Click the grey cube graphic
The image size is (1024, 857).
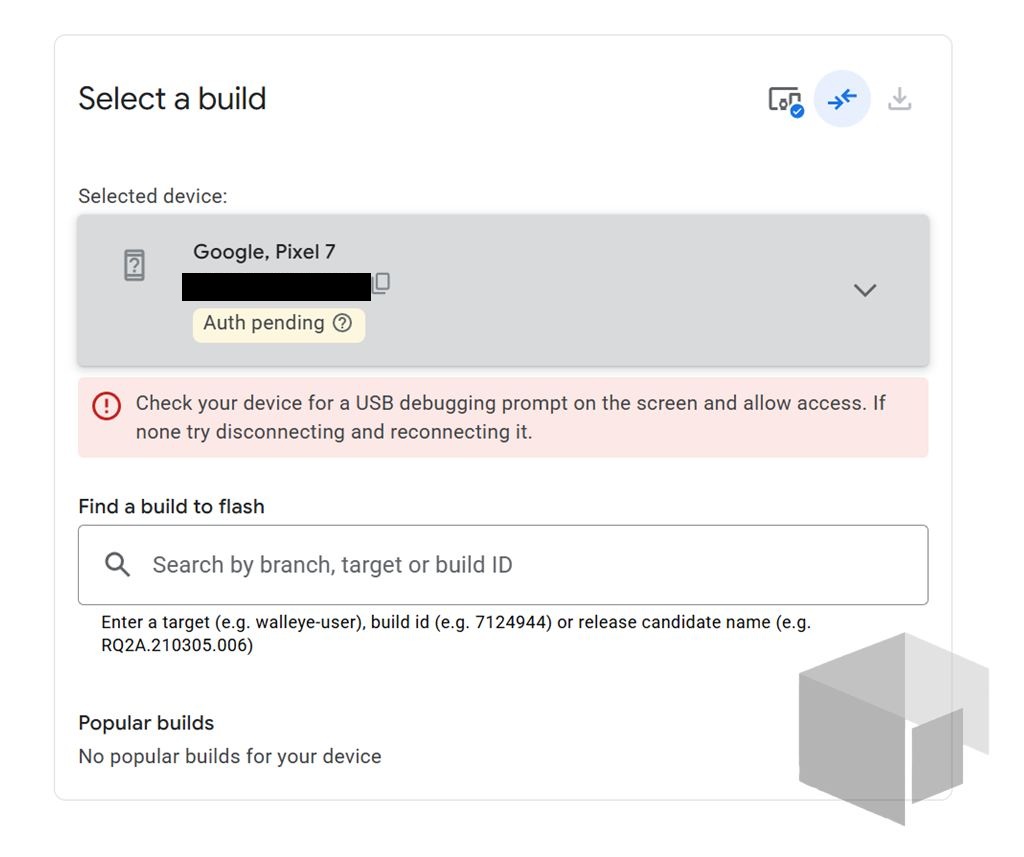(x=893, y=728)
